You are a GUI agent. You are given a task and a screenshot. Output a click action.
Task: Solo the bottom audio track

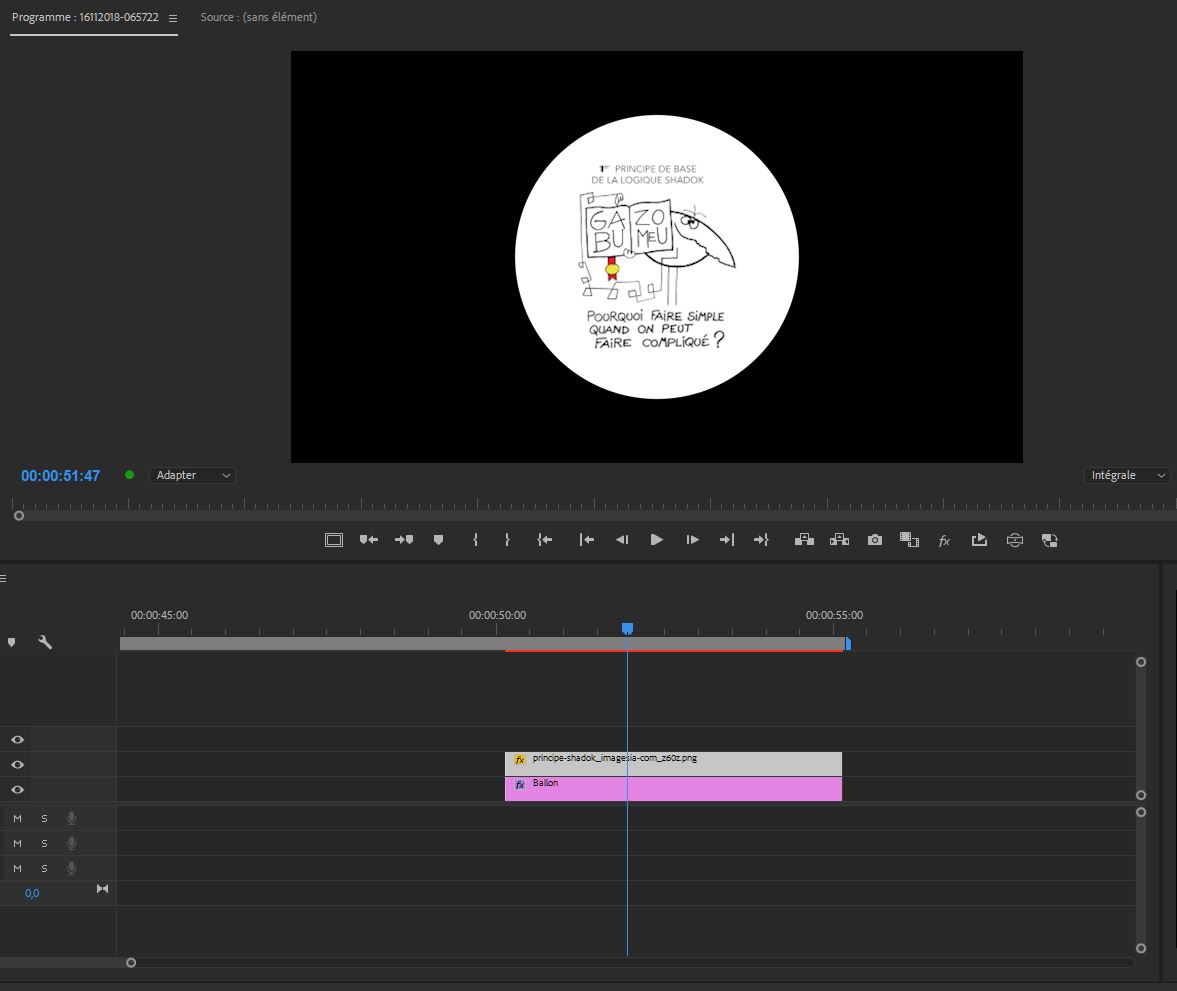(x=44, y=868)
